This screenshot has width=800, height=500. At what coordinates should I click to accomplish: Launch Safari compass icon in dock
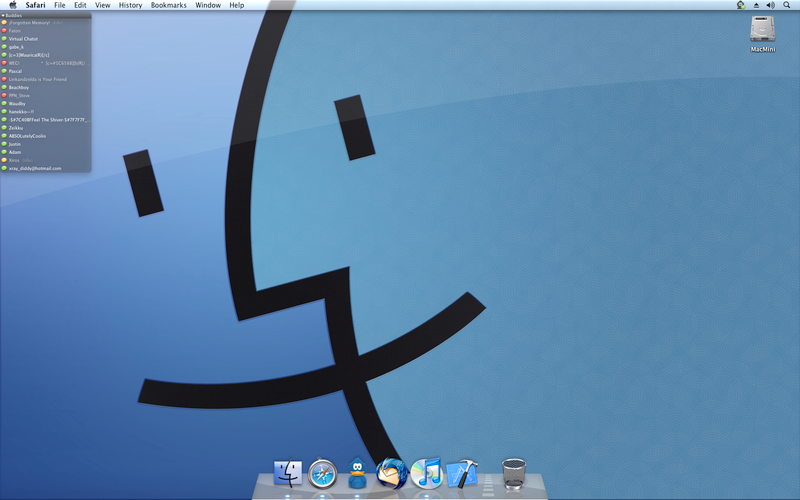(322, 473)
